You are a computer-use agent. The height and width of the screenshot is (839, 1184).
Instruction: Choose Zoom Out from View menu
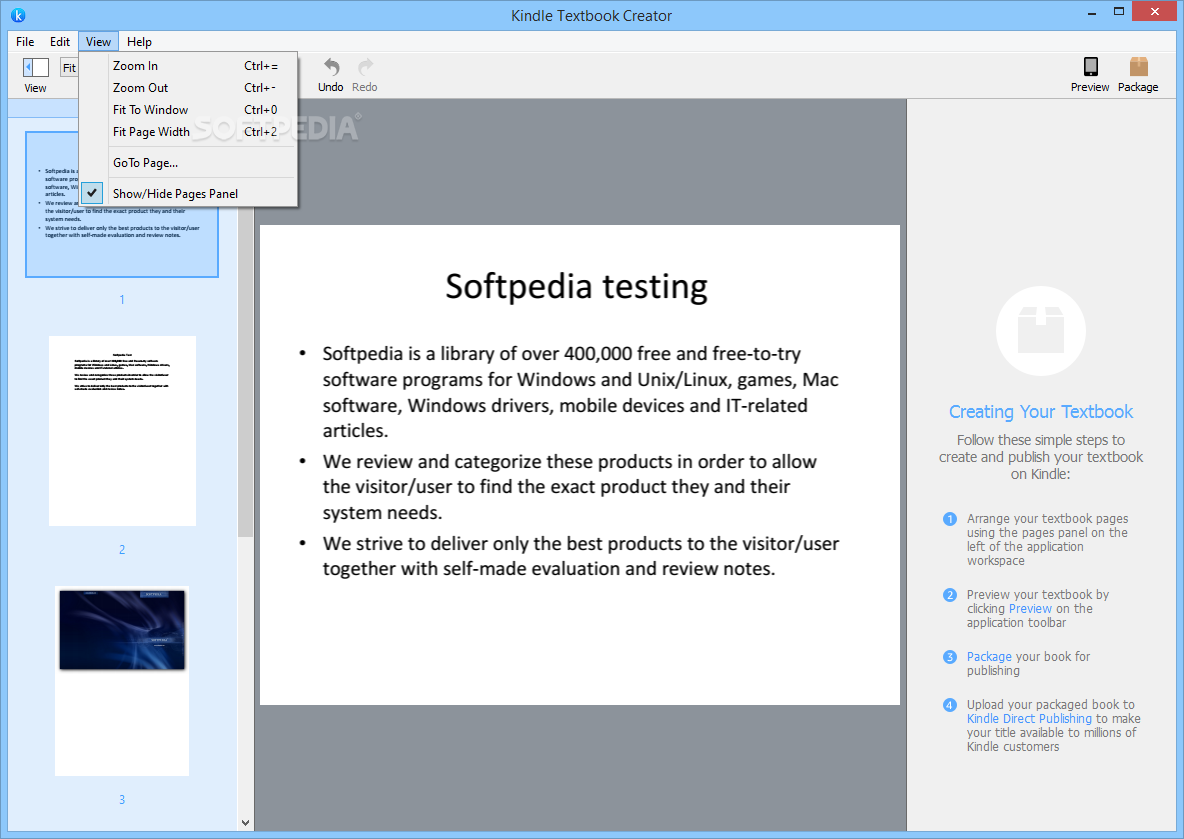point(188,88)
